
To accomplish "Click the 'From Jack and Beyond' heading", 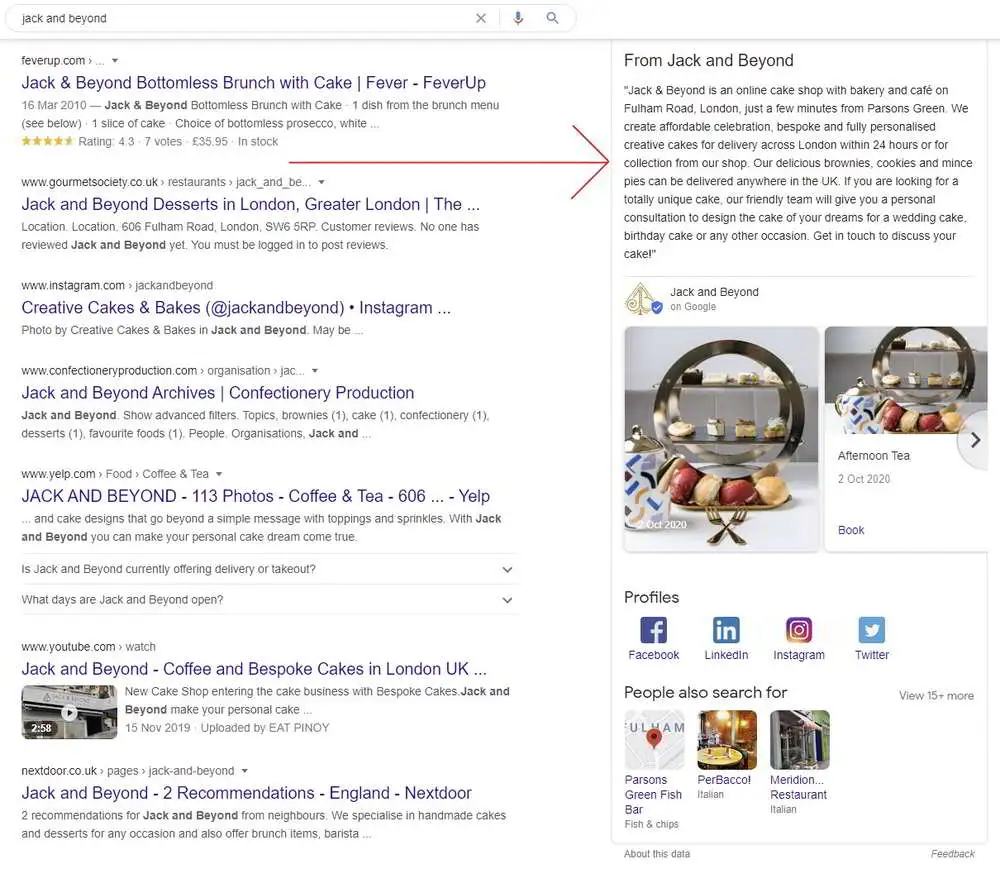I will click(x=709, y=61).
